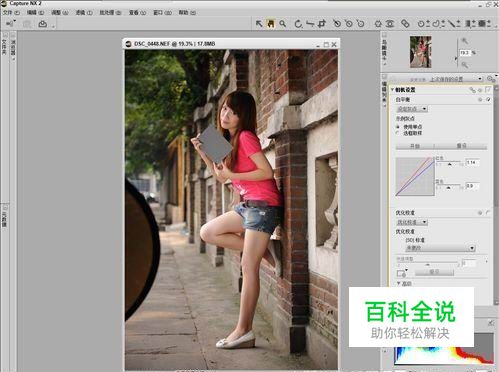Click the zoom percentage field 19.3
This screenshot has height=372, width=499.
click(465, 53)
